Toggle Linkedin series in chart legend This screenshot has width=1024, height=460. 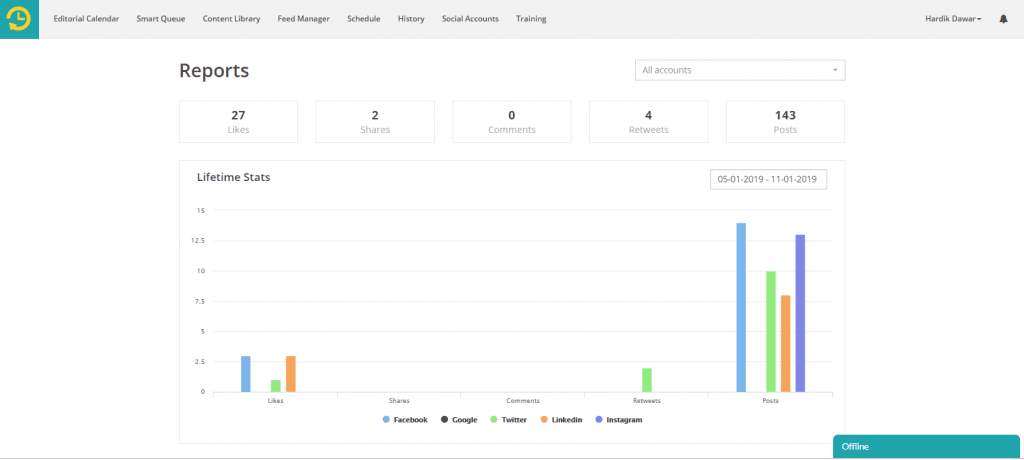coord(561,419)
